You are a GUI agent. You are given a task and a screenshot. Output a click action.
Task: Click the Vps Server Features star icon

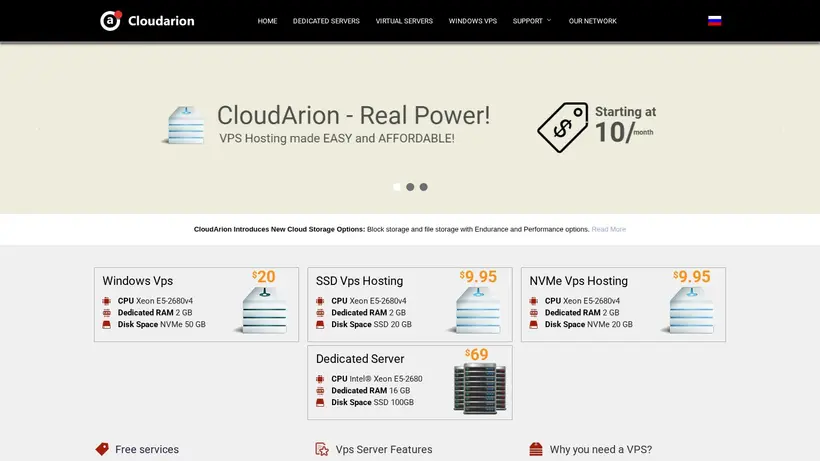[x=322, y=449]
